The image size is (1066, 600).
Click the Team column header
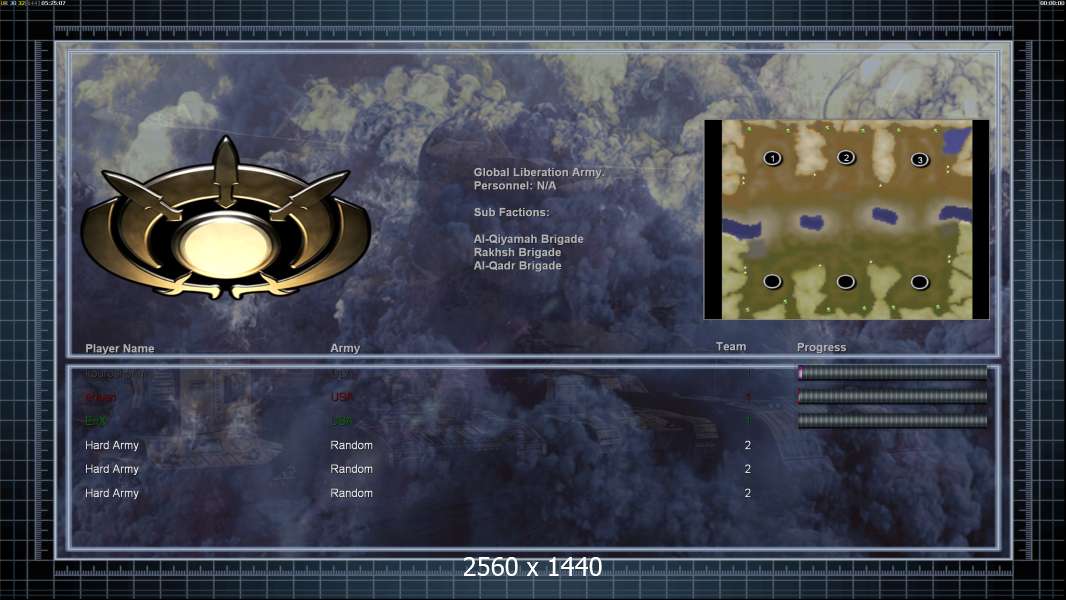(731, 347)
